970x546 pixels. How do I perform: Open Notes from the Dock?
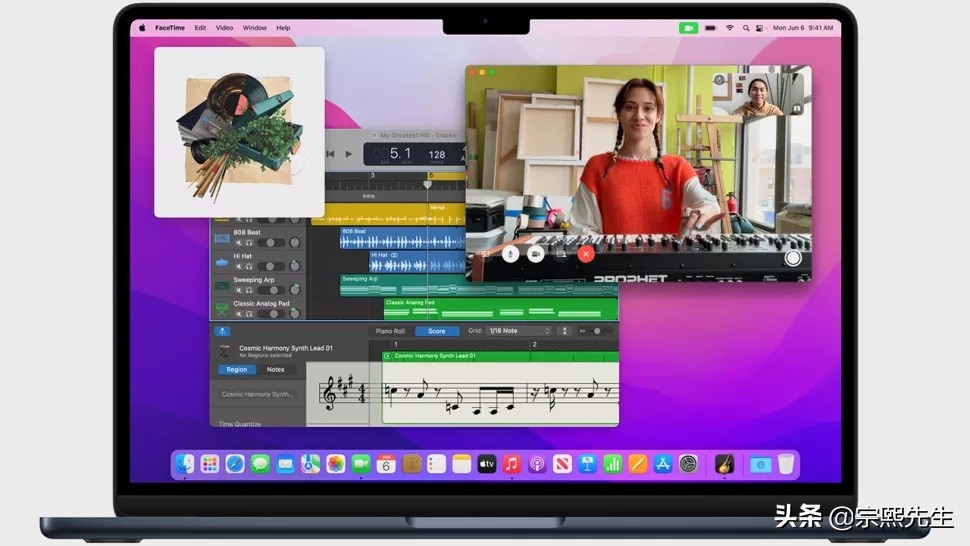[461, 464]
